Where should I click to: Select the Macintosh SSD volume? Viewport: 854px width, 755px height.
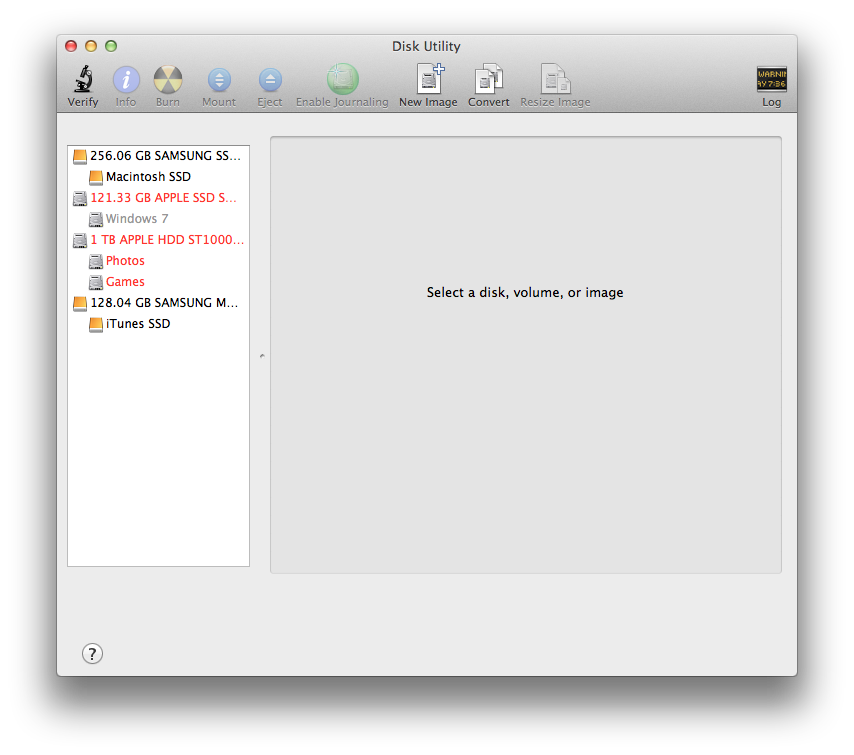pyautogui.click(x=158, y=177)
